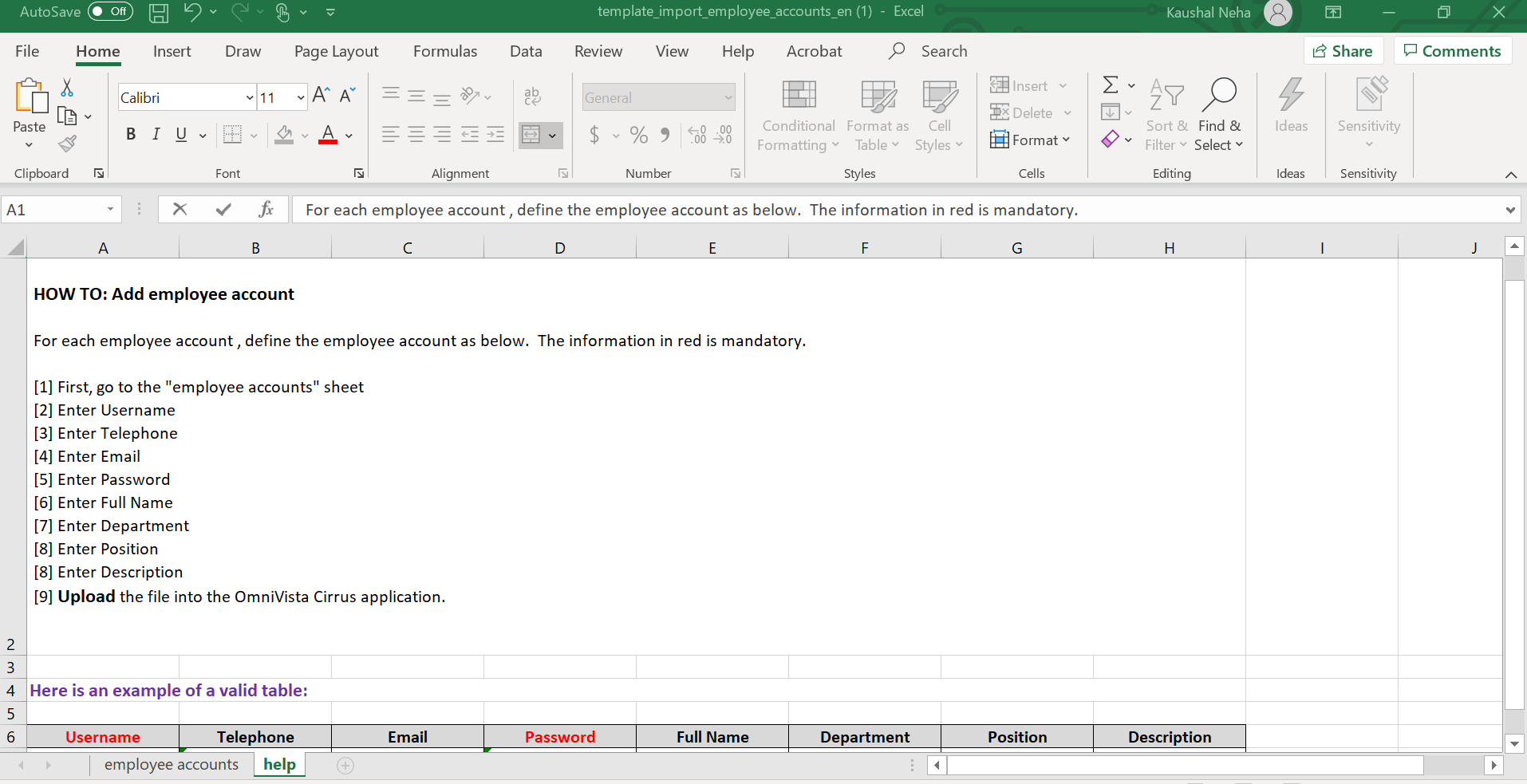1527x784 pixels.
Task: Open the employee accounts sheet tab
Action: (172, 764)
